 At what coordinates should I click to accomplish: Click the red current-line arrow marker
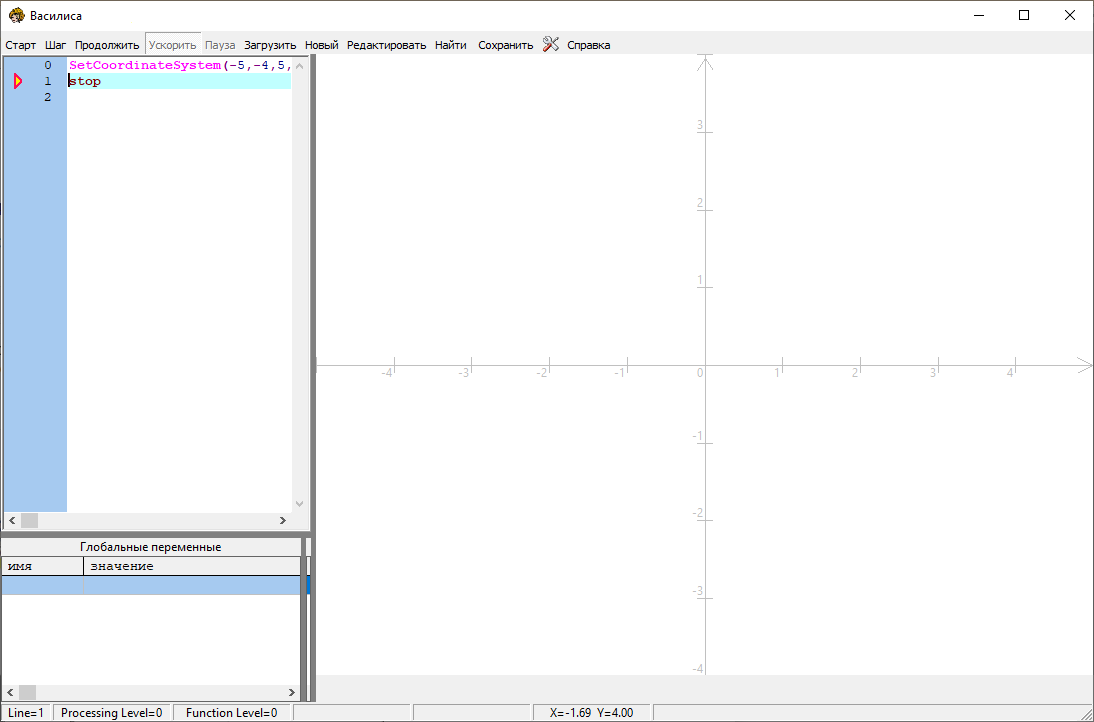(x=17, y=81)
